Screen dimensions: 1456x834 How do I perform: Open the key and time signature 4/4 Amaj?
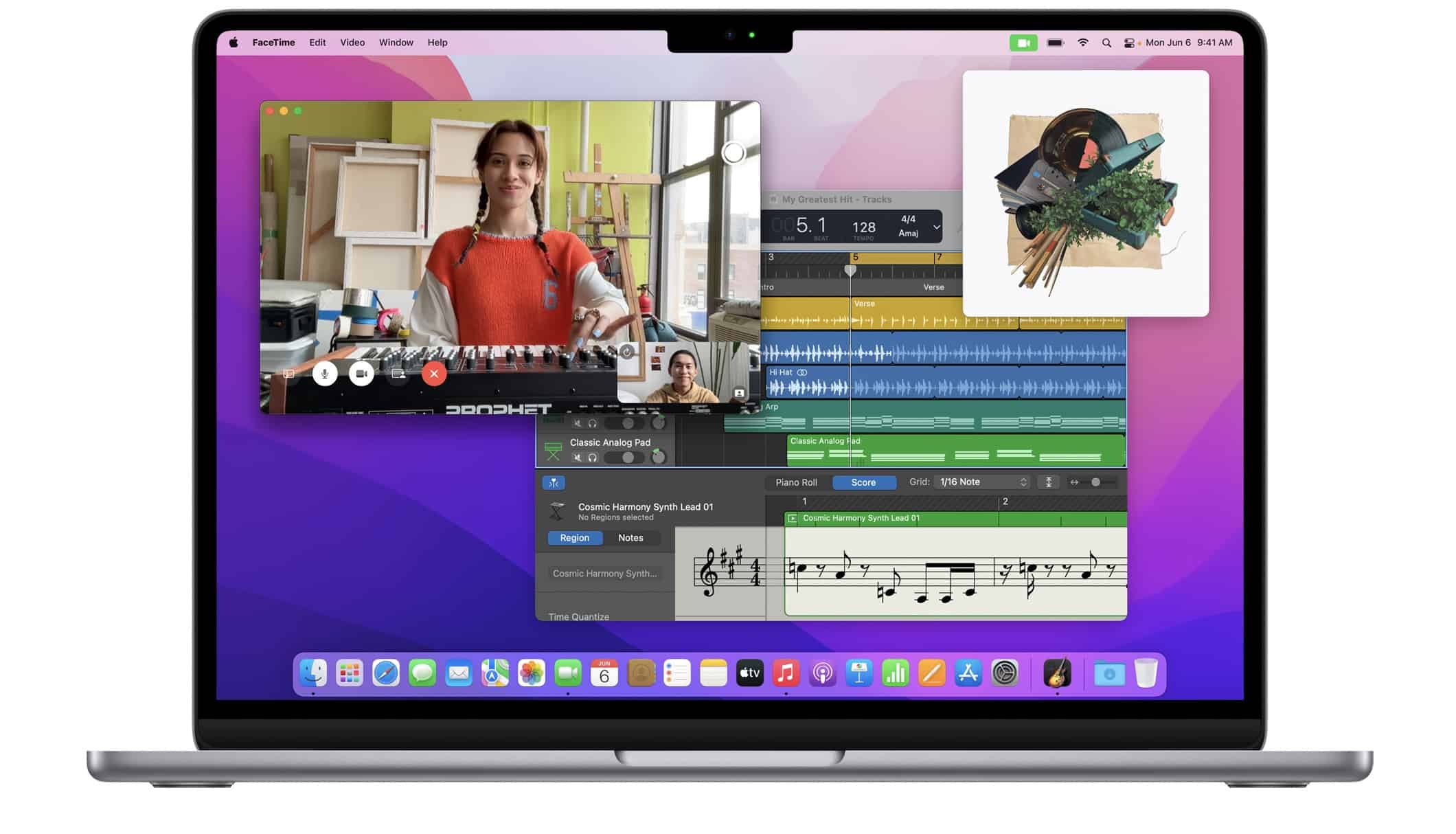click(x=908, y=226)
